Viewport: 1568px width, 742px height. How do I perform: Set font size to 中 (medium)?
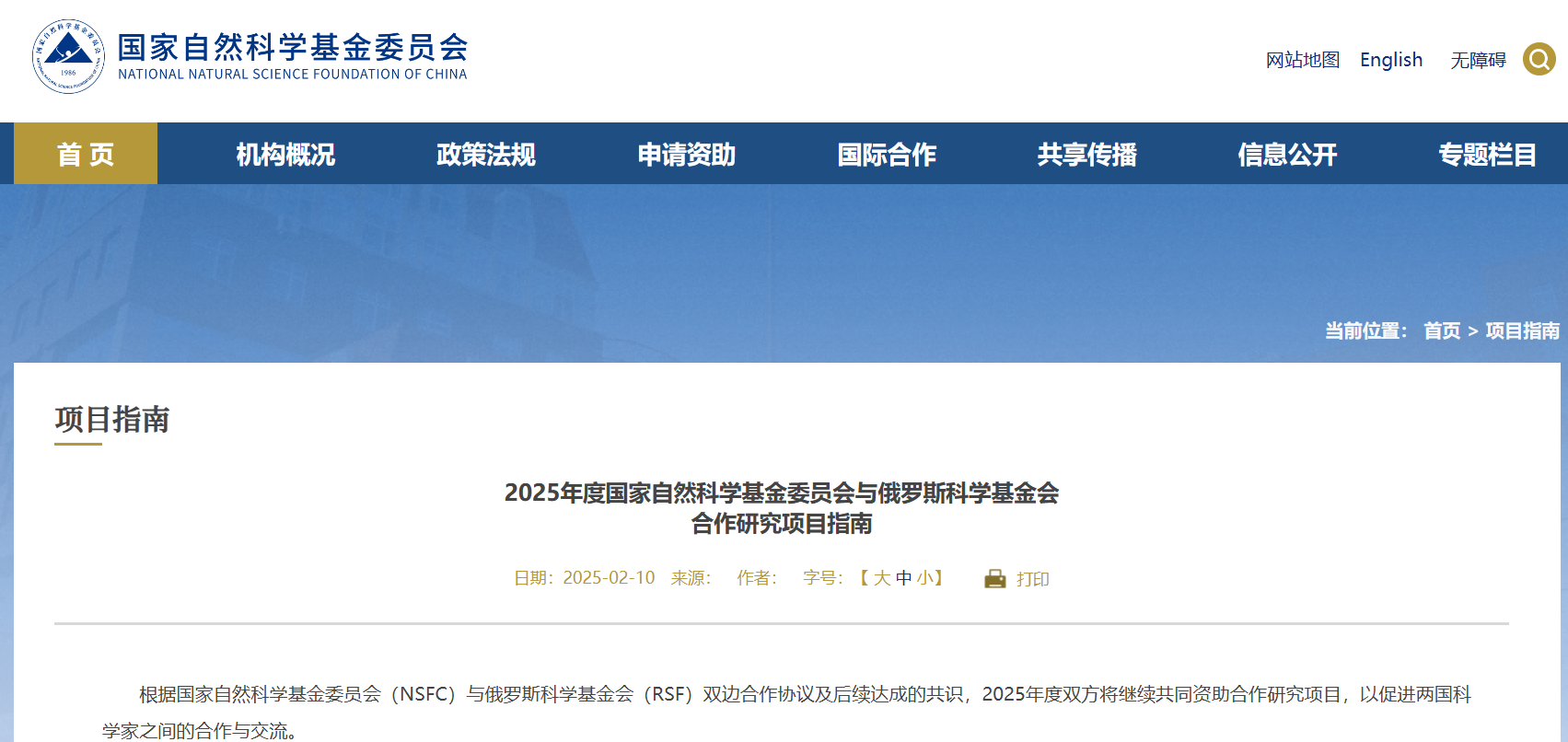click(x=903, y=578)
